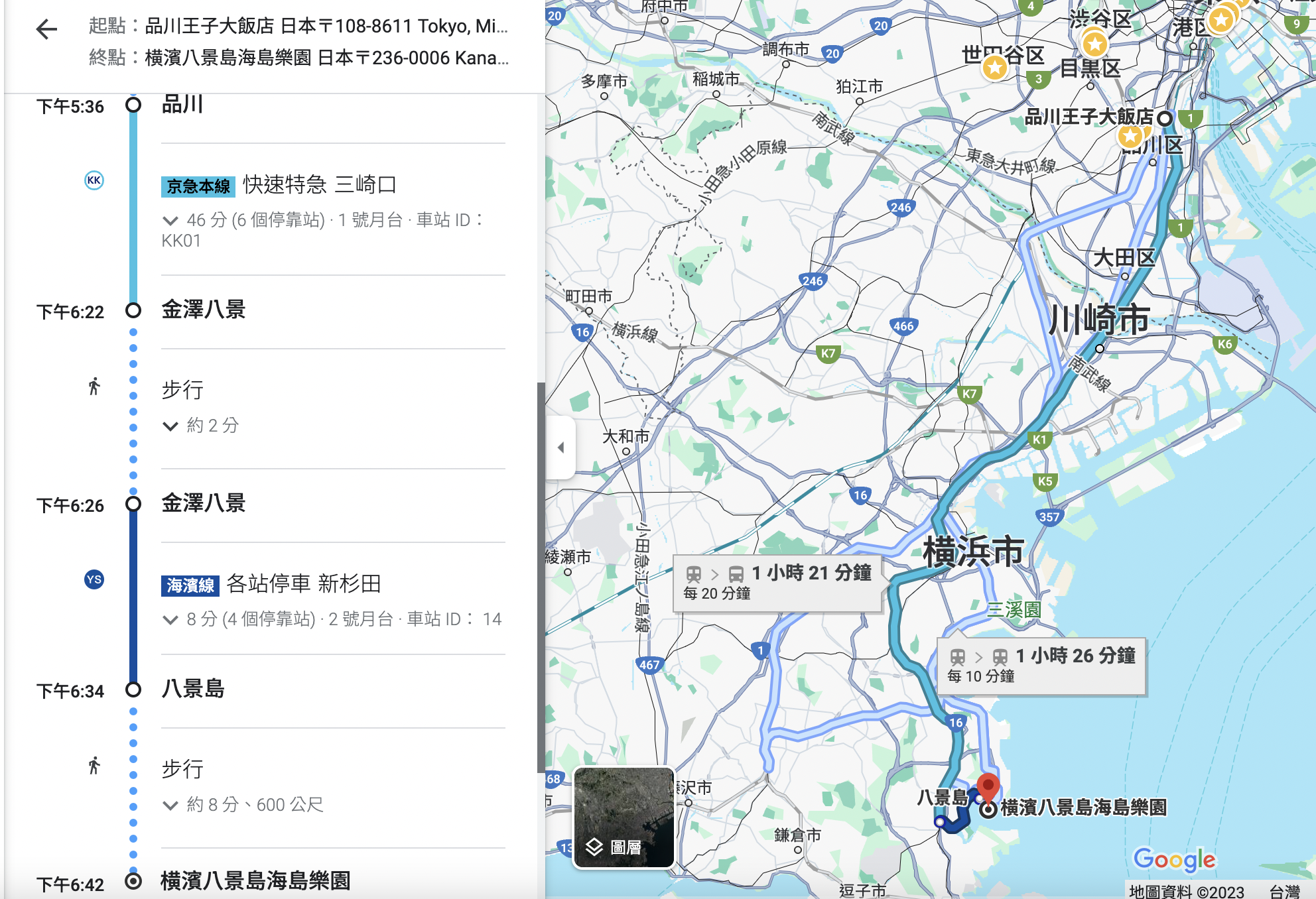Click the directions panel scrollbar

click(x=541, y=577)
